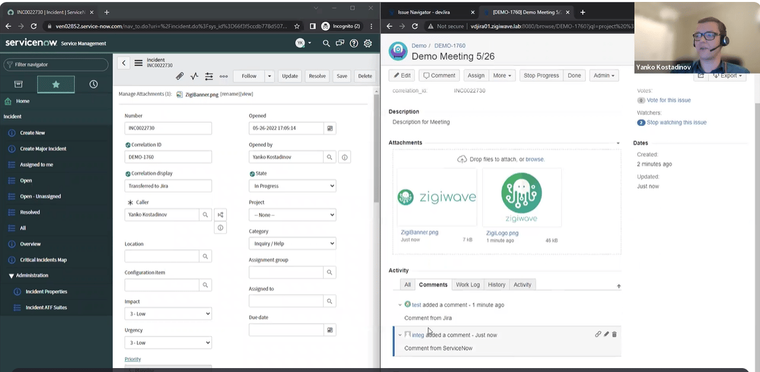
Task: Show related incidents icon beside Caller
Action: pyautogui.click(x=221, y=214)
